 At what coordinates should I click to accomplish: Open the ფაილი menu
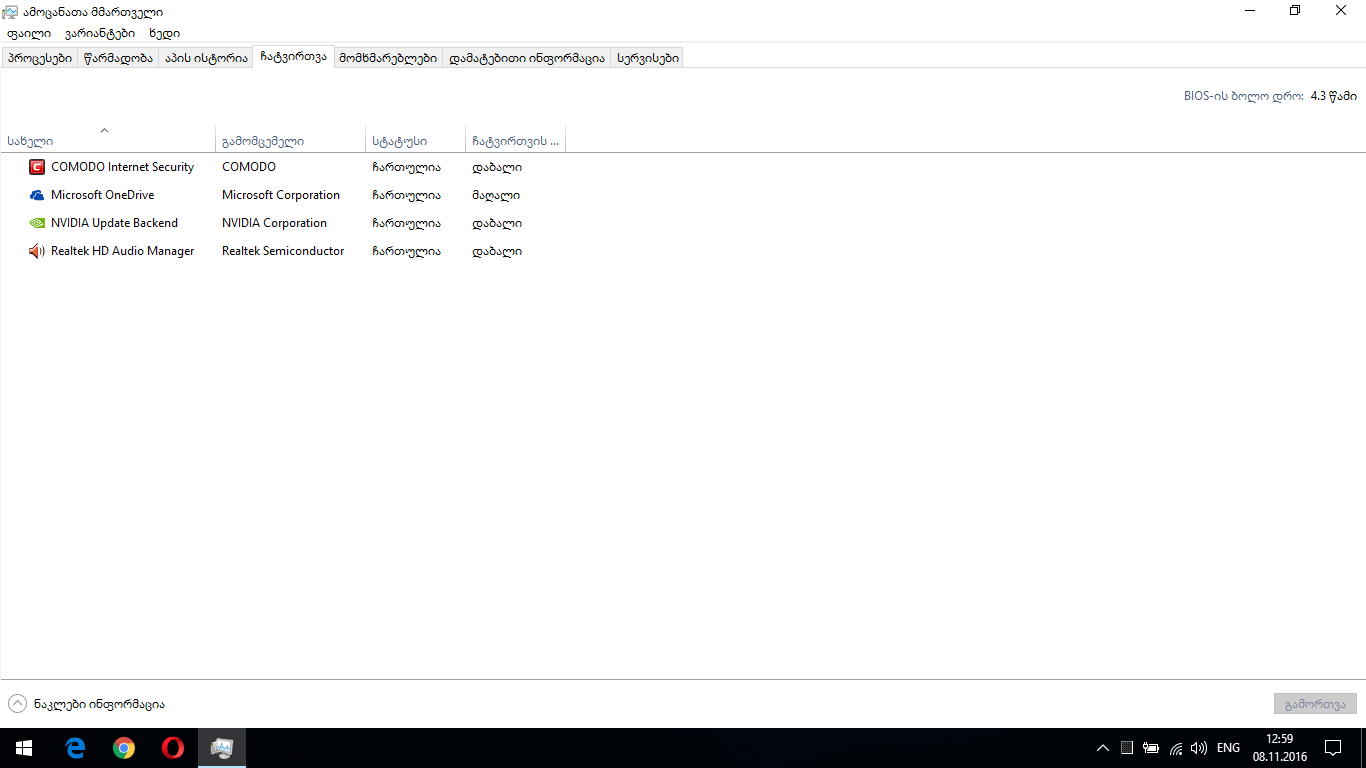pyautogui.click(x=29, y=33)
